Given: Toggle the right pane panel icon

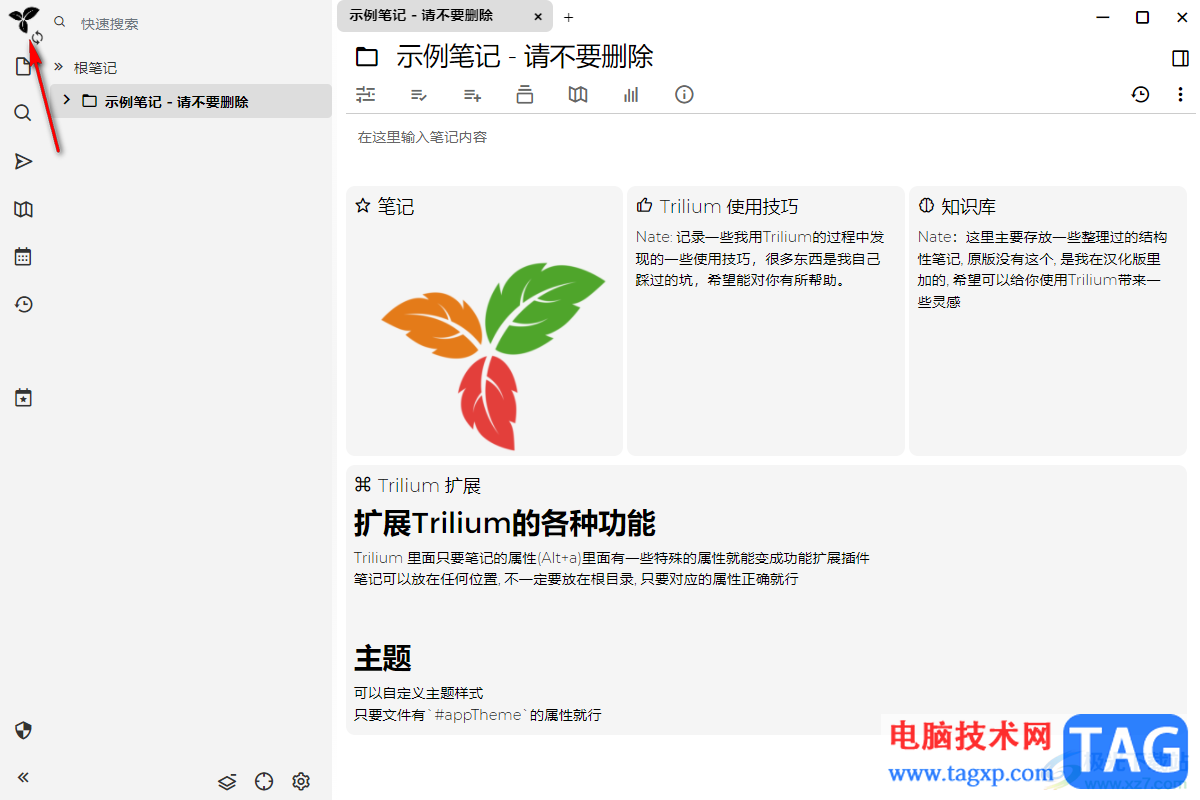Looking at the screenshot, I should click(x=1180, y=59).
